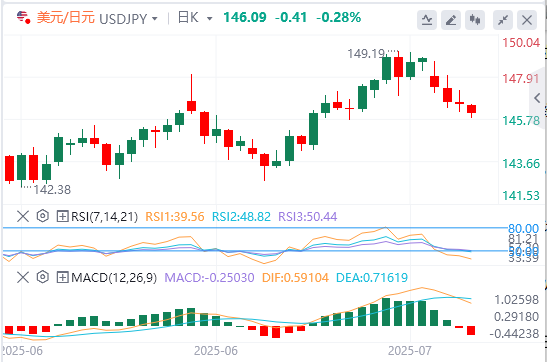Click the USD/JPY flag icon
This screenshot has height=362, width=547.
pyautogui.click(x=24, y=17)
